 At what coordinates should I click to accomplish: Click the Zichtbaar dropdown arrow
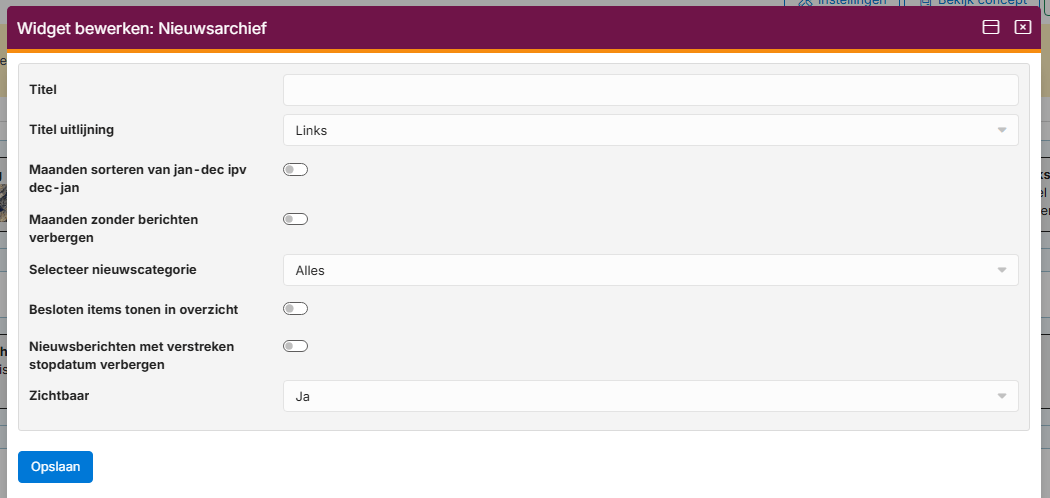1002,396
